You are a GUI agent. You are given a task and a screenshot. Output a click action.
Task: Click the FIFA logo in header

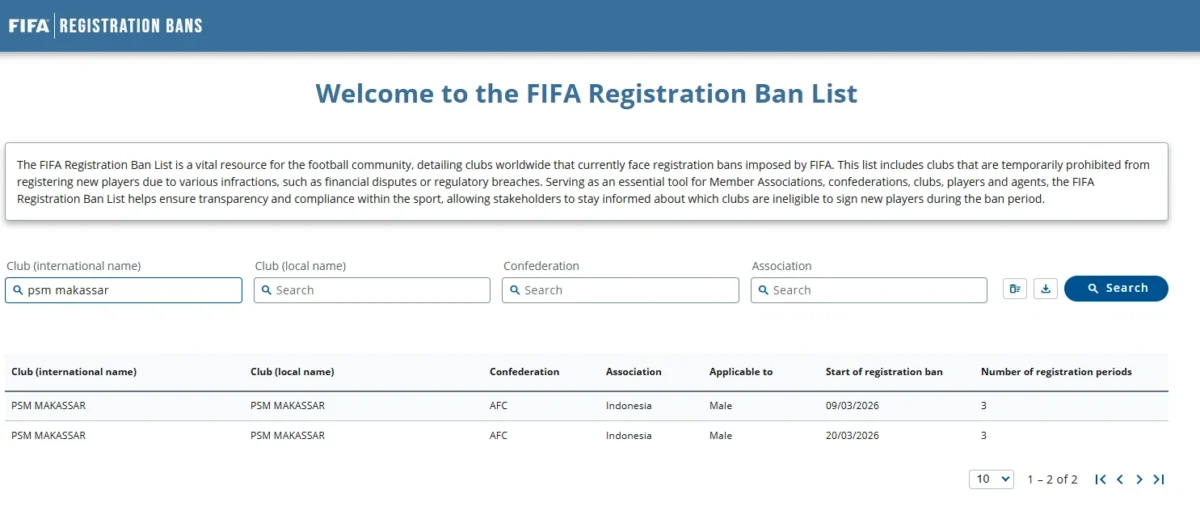[28, 25]
